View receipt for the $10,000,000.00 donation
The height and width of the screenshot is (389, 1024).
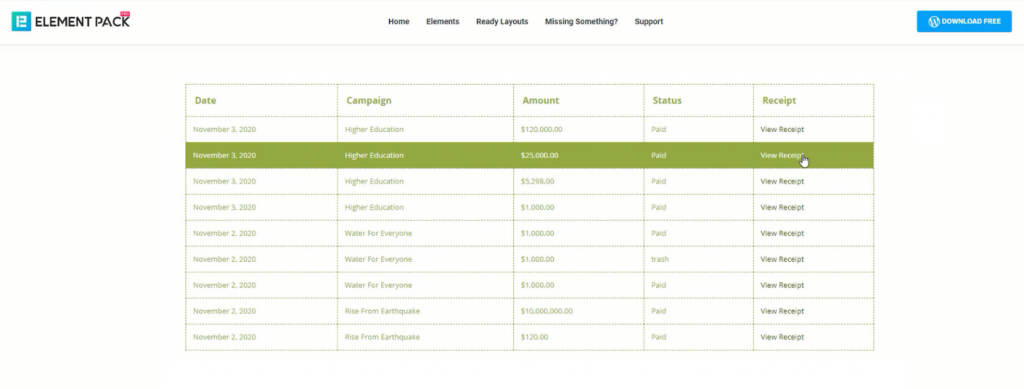point(782,311)
